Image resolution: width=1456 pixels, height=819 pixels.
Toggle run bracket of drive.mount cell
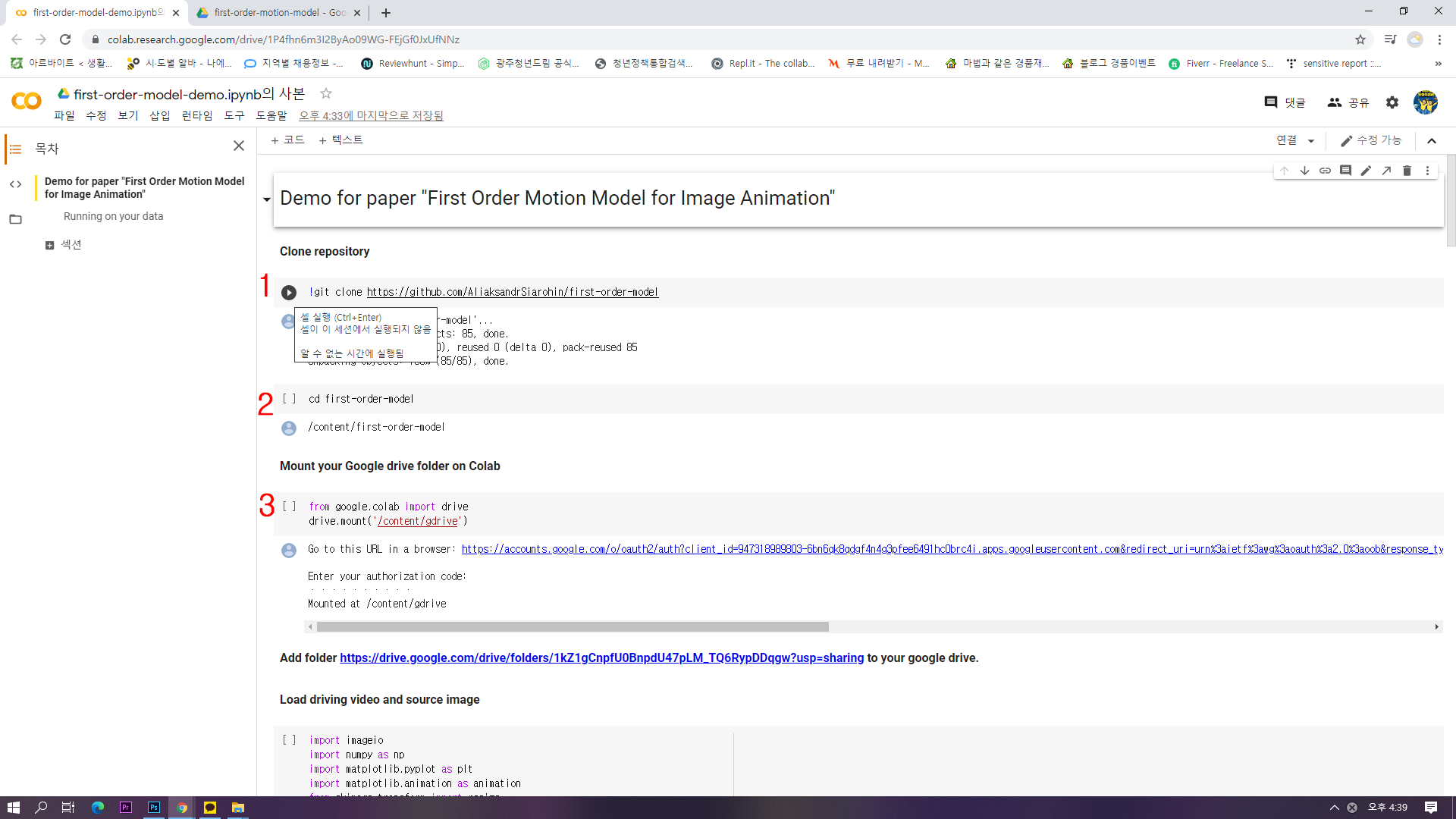289,507
